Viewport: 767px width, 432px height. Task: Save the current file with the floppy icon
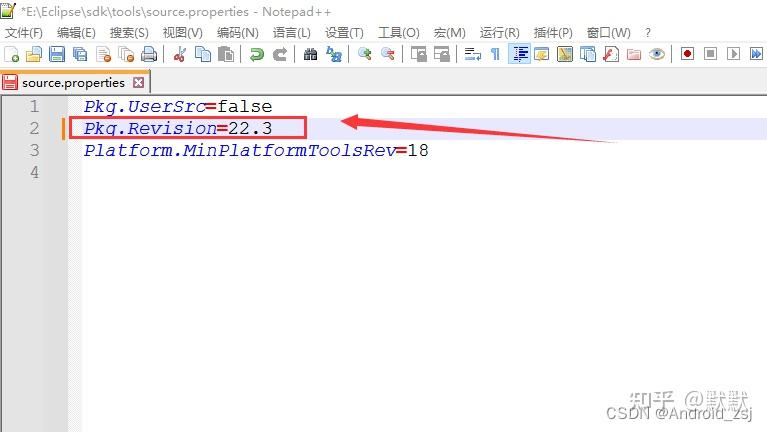[57, 54]
